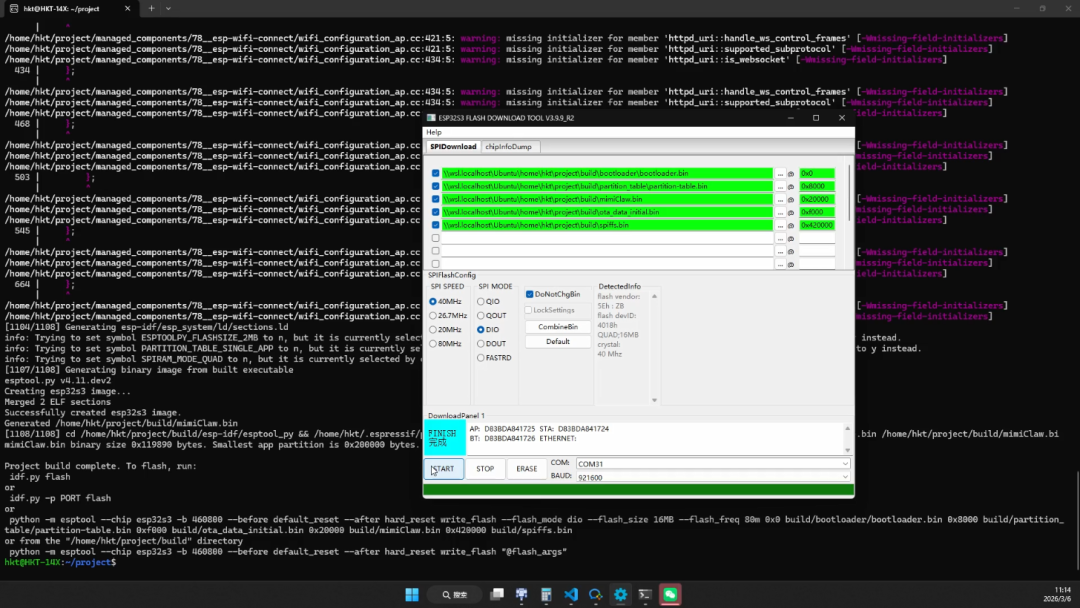Click the @ icon beside address 0x20000
The width and height of the screenshot is (1080, 608).
pos(791,200)
